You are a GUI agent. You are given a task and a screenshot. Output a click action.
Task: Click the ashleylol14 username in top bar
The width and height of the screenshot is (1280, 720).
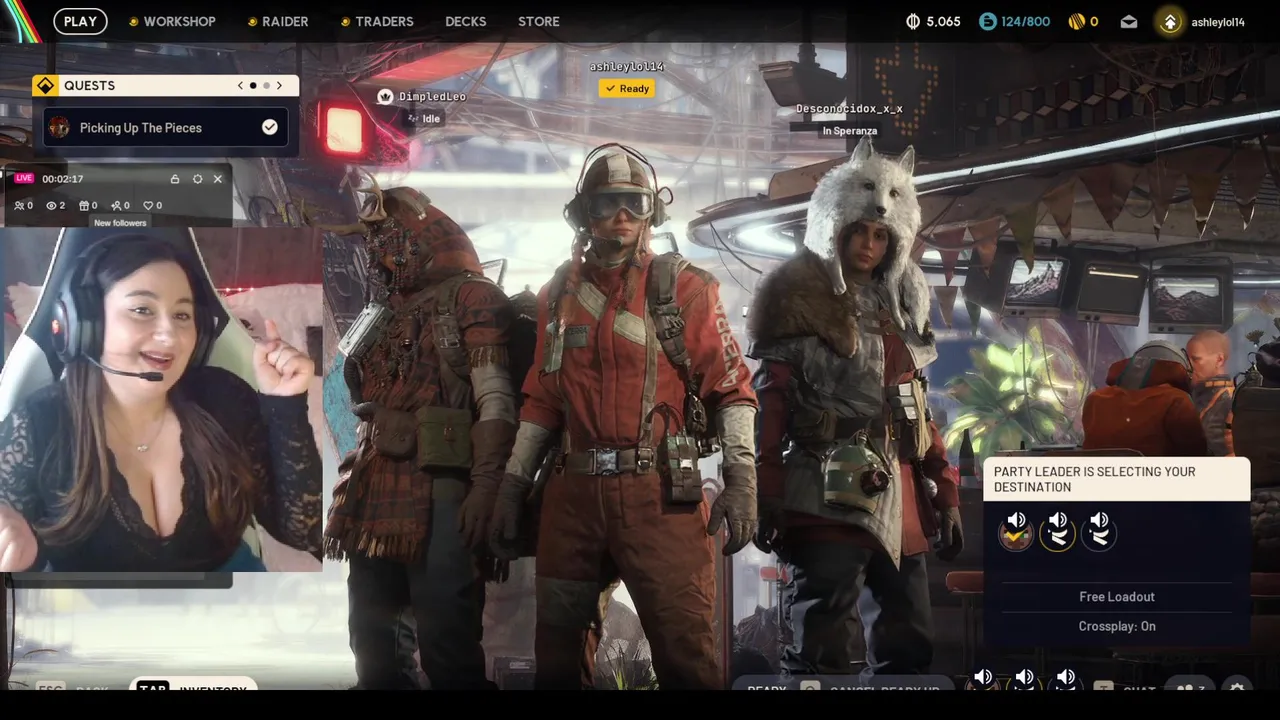click(x=1218, y=22)
